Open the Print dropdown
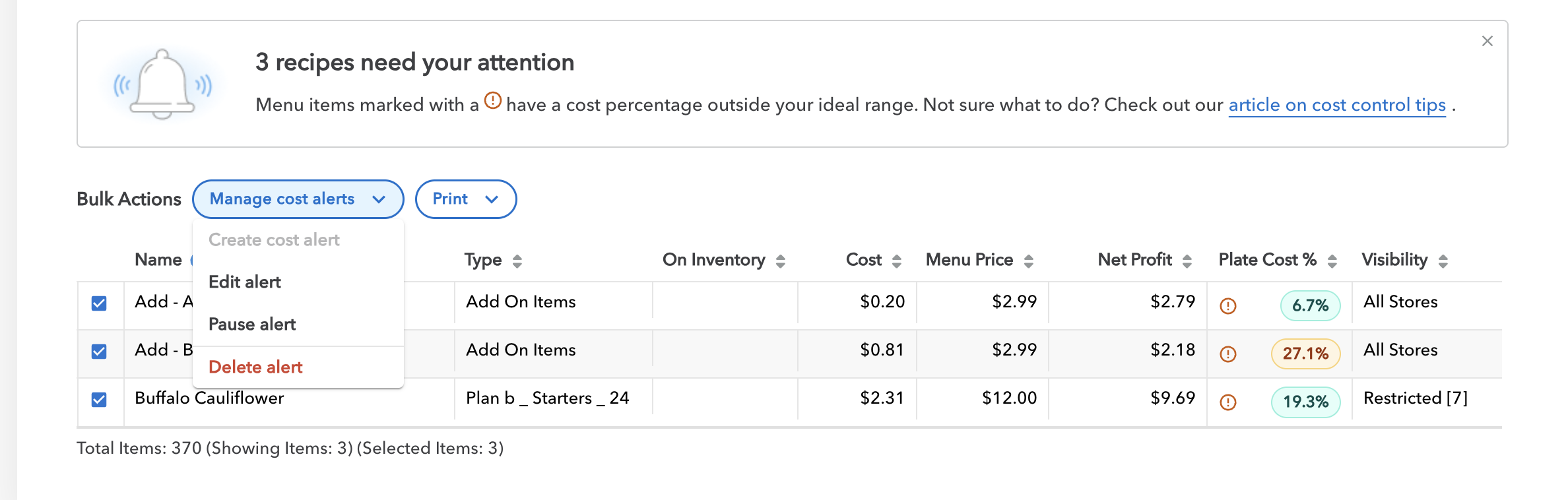1568x500 pixels. click(x=465, y=199)
